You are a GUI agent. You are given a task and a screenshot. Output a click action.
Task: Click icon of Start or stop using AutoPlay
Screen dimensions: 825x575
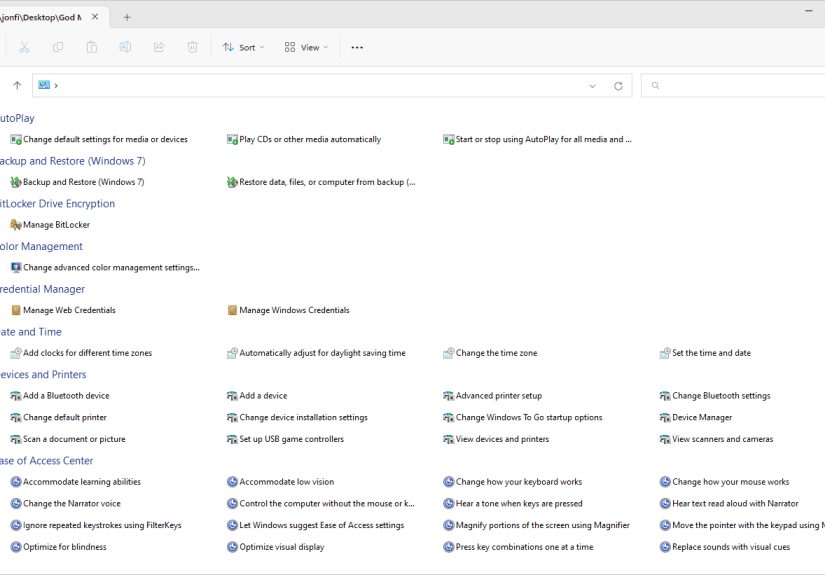point(448,139)
